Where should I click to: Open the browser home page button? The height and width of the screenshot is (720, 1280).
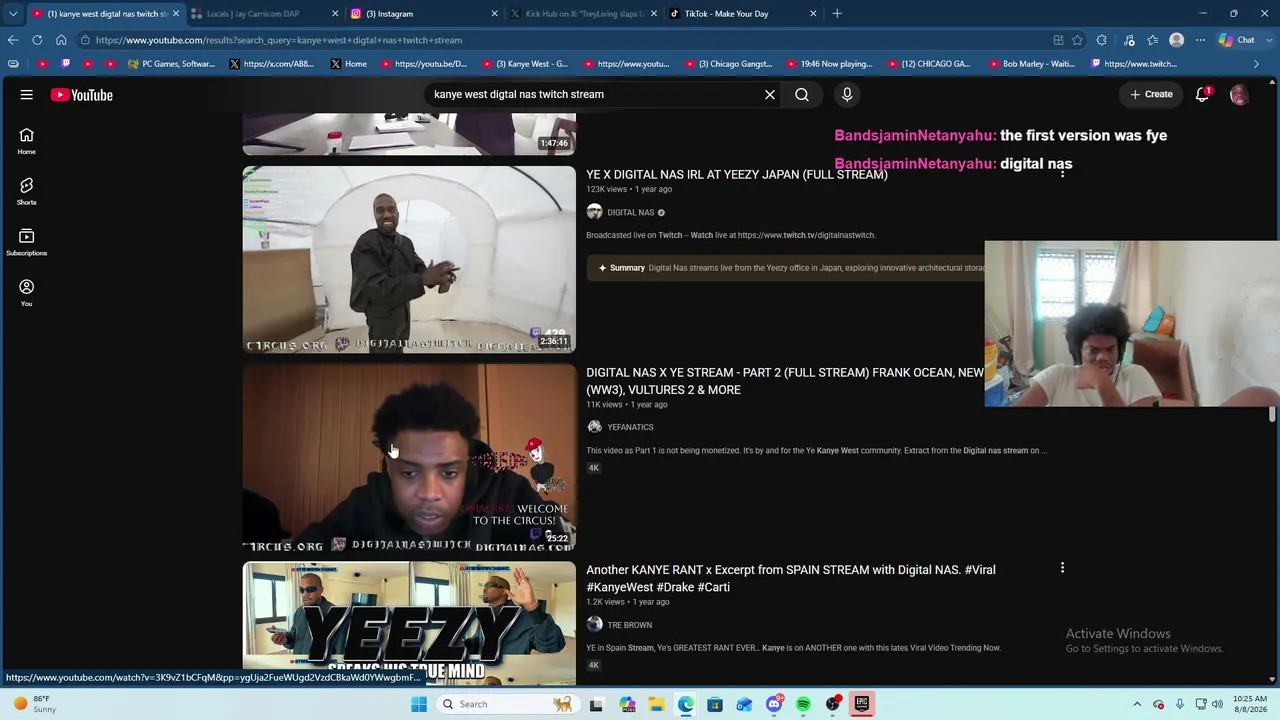[x=61, y=40]
